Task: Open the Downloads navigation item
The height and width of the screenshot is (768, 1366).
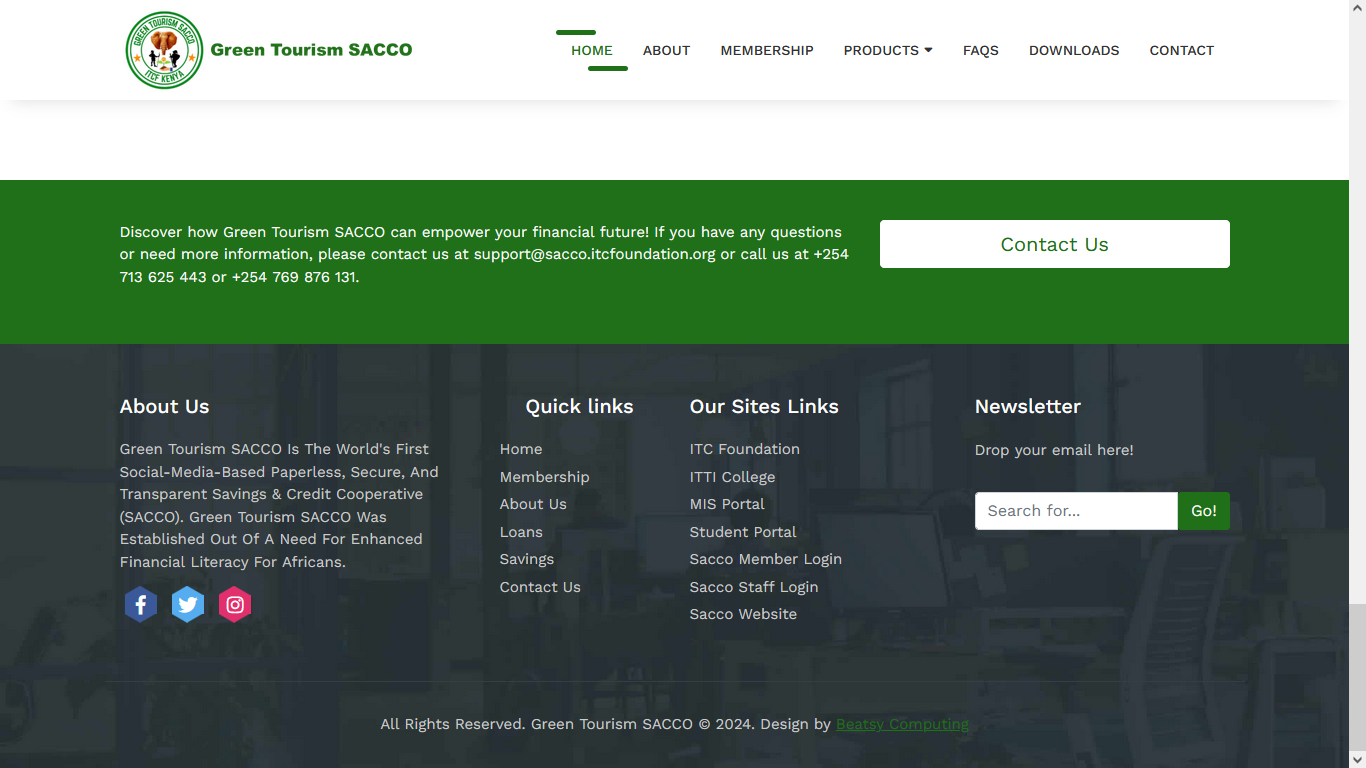Action: (1074, 50)
